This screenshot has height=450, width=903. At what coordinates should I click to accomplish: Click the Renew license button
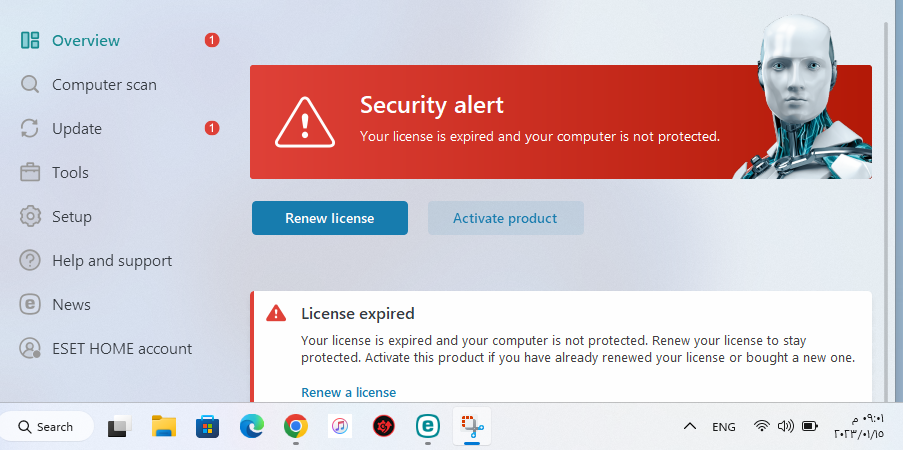point(330,218)
